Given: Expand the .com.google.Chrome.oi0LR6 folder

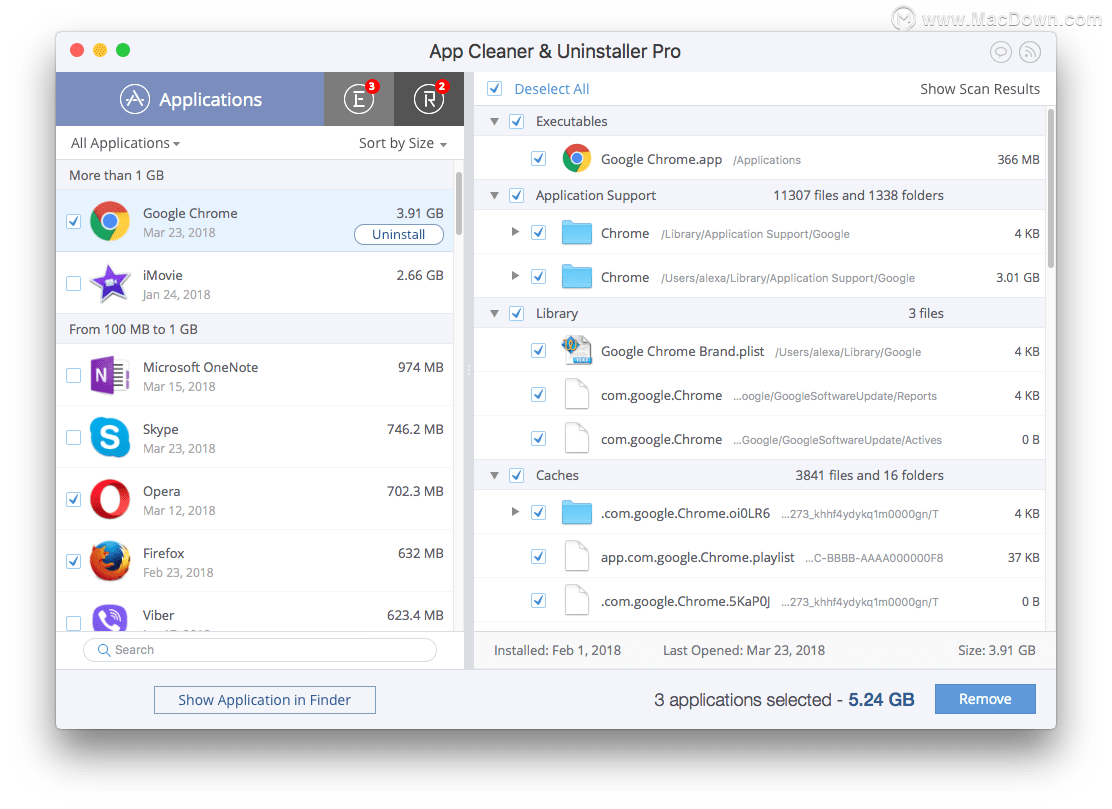Looking at the screenshot, I should 516,512.
